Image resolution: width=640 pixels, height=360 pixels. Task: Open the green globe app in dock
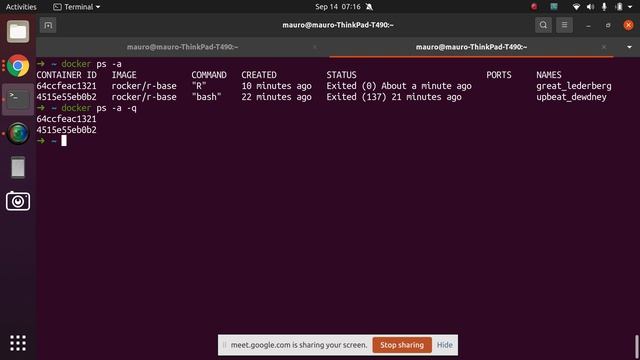[x=18, y=133]
